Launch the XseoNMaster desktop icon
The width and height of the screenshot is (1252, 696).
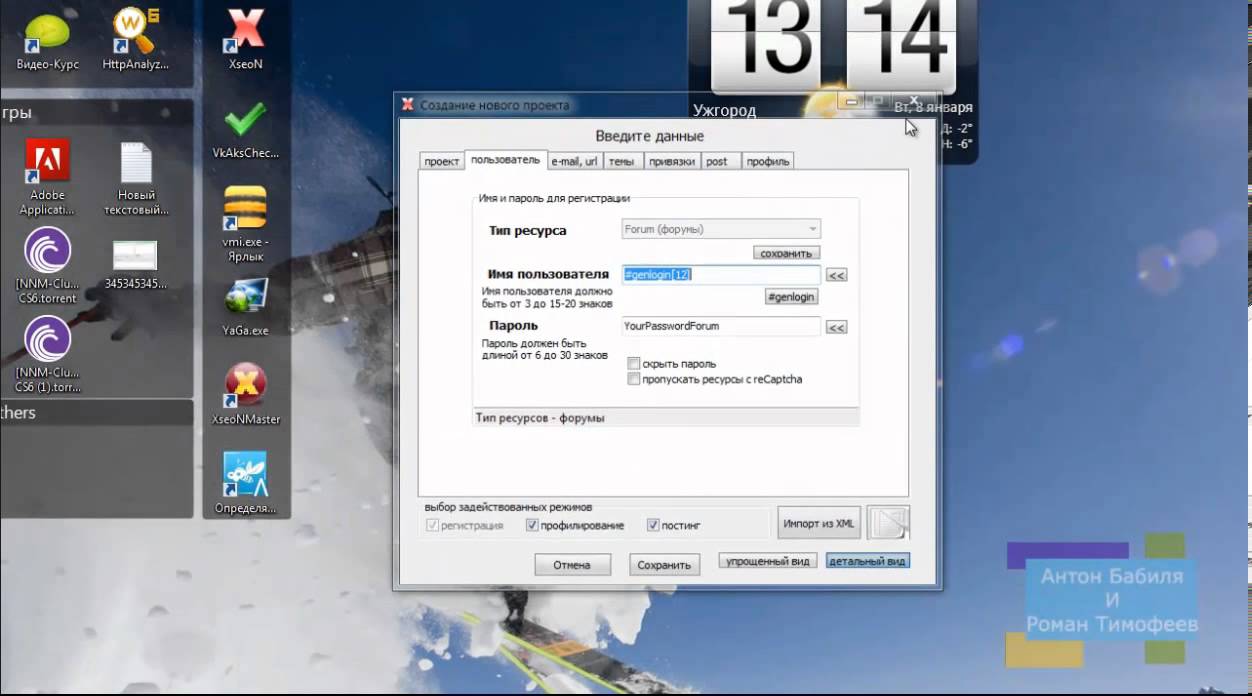coord(245,393)
